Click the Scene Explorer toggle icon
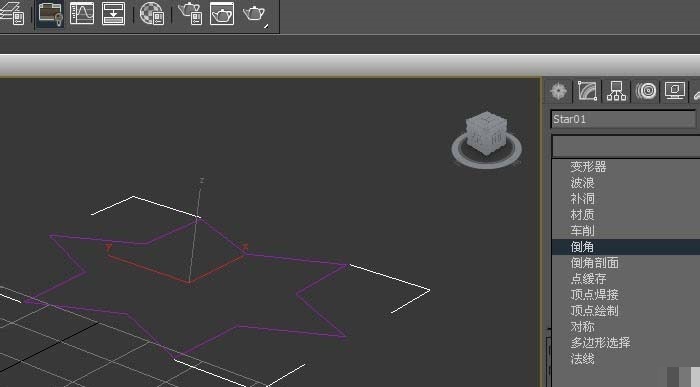This screenshot has width=700, height=387. pyautogui.click(x=50, y=14)
